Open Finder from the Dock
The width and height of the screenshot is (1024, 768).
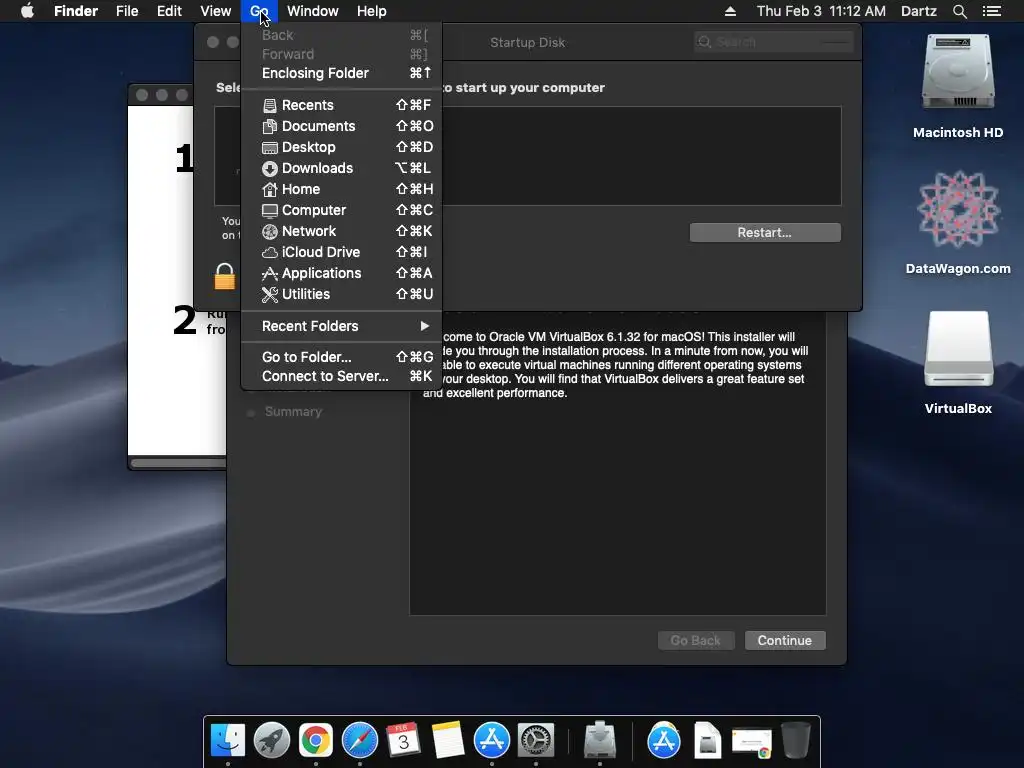tap(228, 740)
